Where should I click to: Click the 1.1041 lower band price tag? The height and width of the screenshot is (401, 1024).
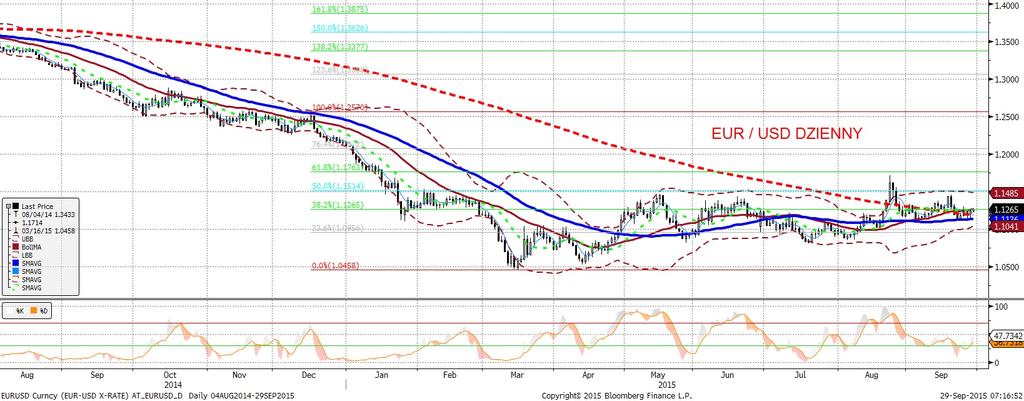click(x=1008, y=225)
